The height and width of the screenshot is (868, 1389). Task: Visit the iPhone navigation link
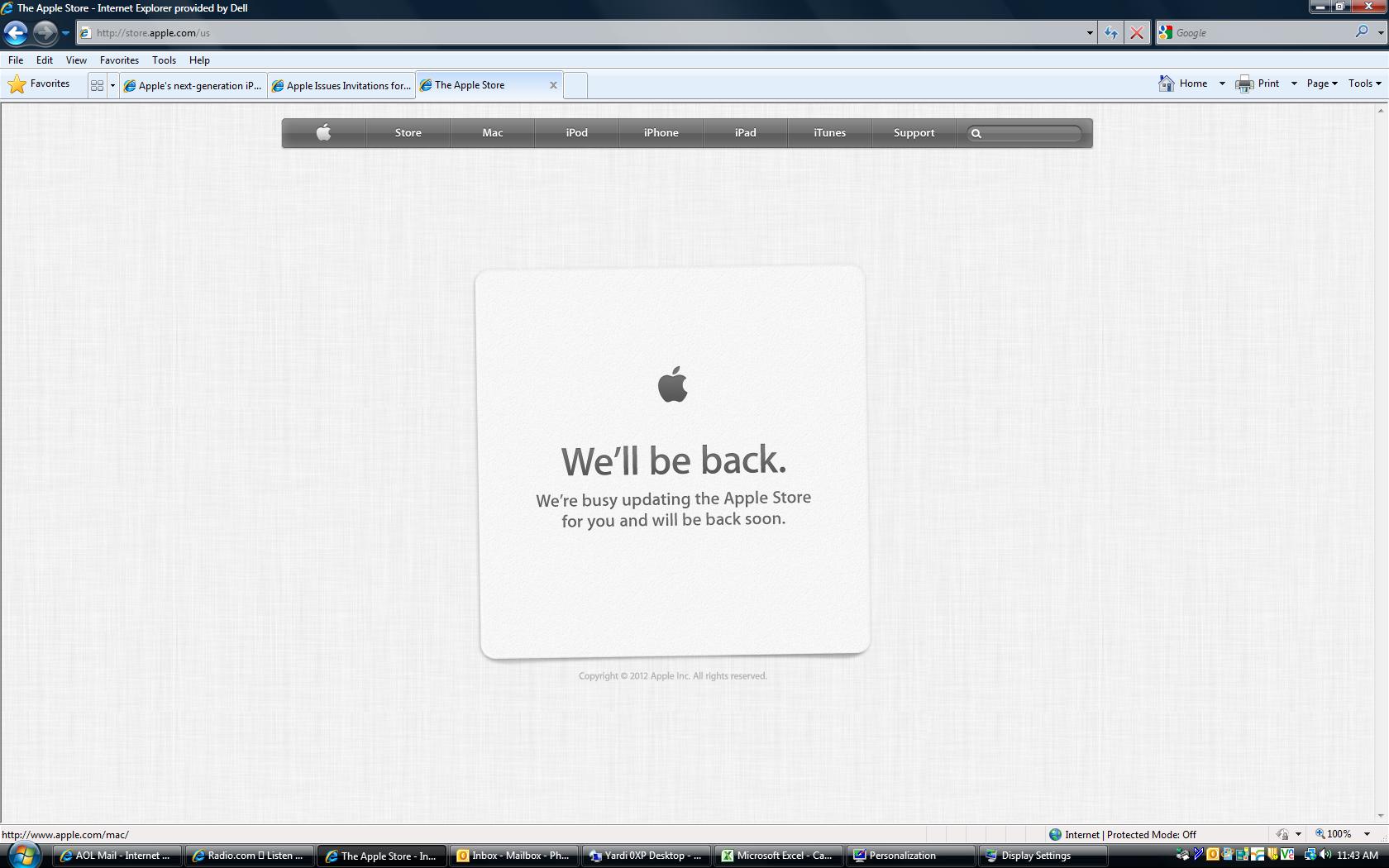pyautogui.click(x=661, y=133)
